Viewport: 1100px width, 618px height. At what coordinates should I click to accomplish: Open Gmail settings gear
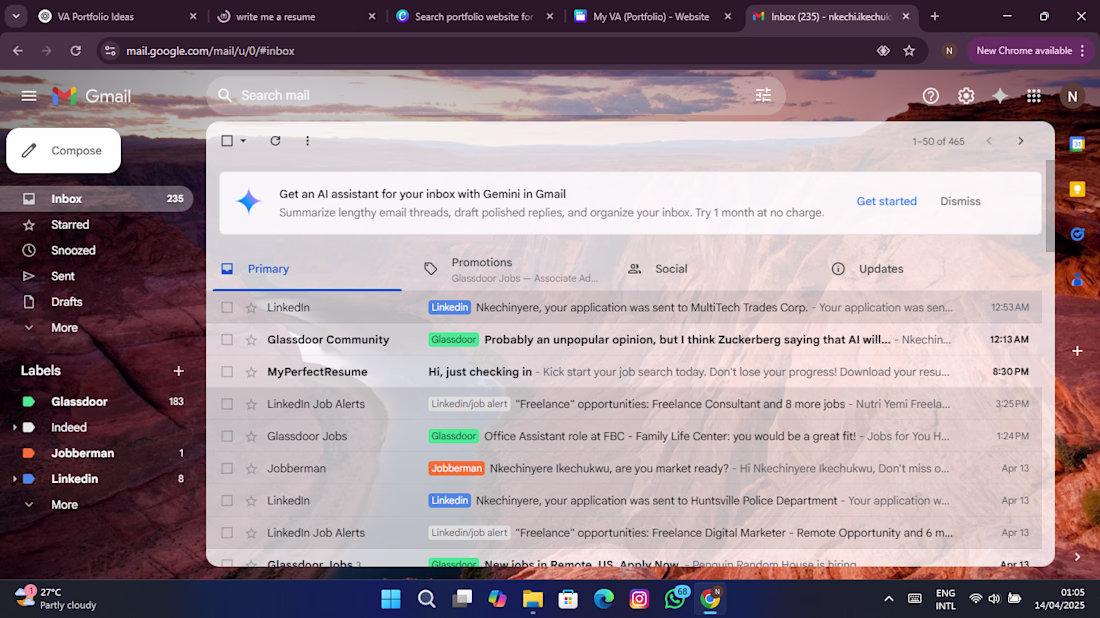(x=966, y=96)
